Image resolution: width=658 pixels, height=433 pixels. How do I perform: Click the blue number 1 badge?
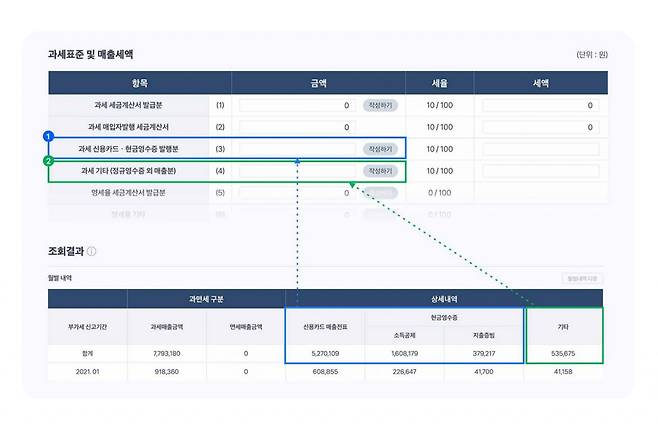(x=48, y=135)
